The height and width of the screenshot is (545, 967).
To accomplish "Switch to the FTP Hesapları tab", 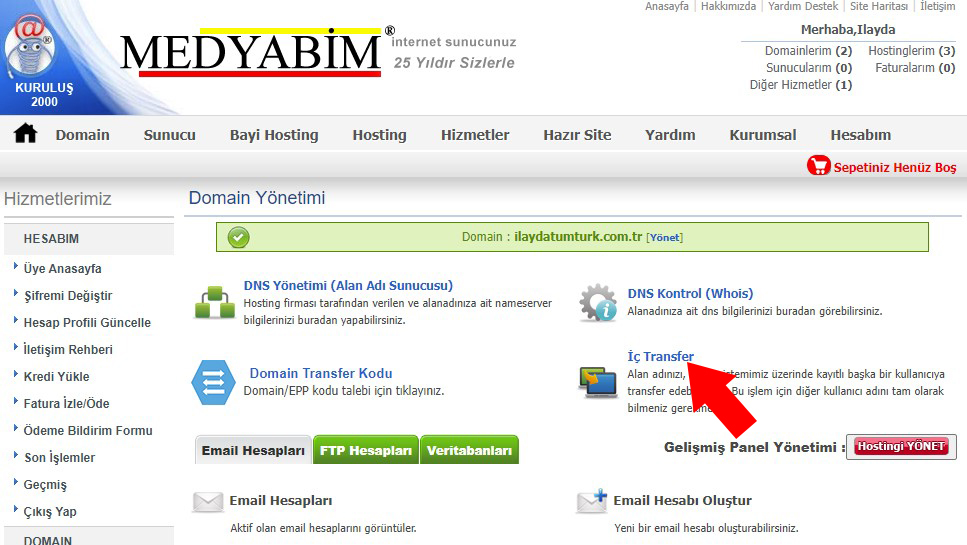I will 366,450.
